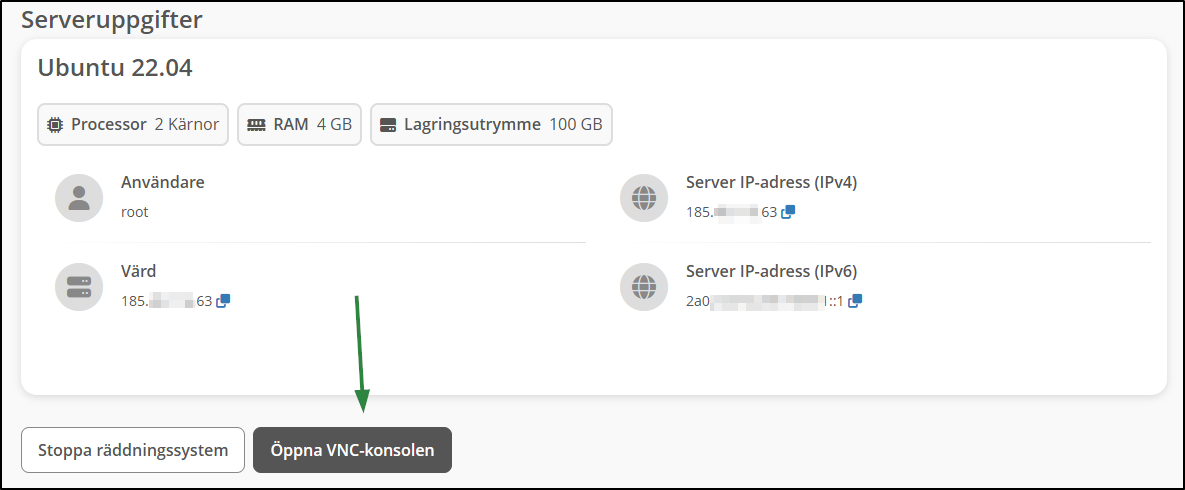Copy the Server IPv6 address
The width and height of the screenshot is (1185, 490).
point(855,300)
